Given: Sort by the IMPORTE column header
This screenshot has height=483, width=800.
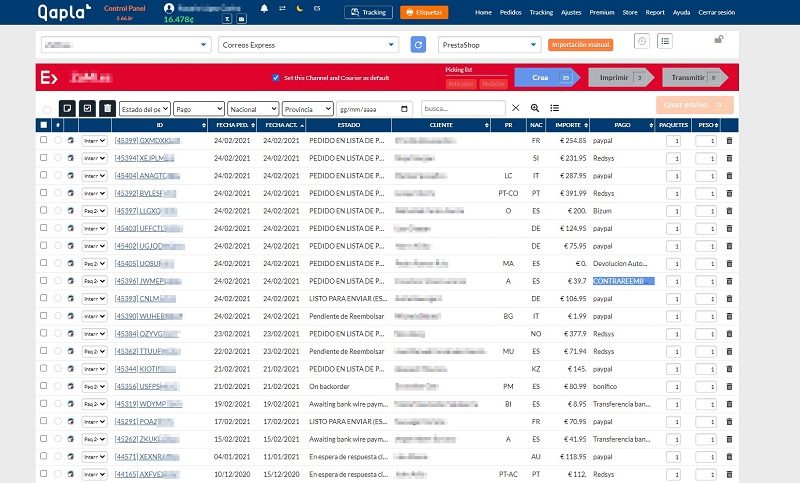Looking at the screenshot, I should pyautogui.click(x=570, y=125).
